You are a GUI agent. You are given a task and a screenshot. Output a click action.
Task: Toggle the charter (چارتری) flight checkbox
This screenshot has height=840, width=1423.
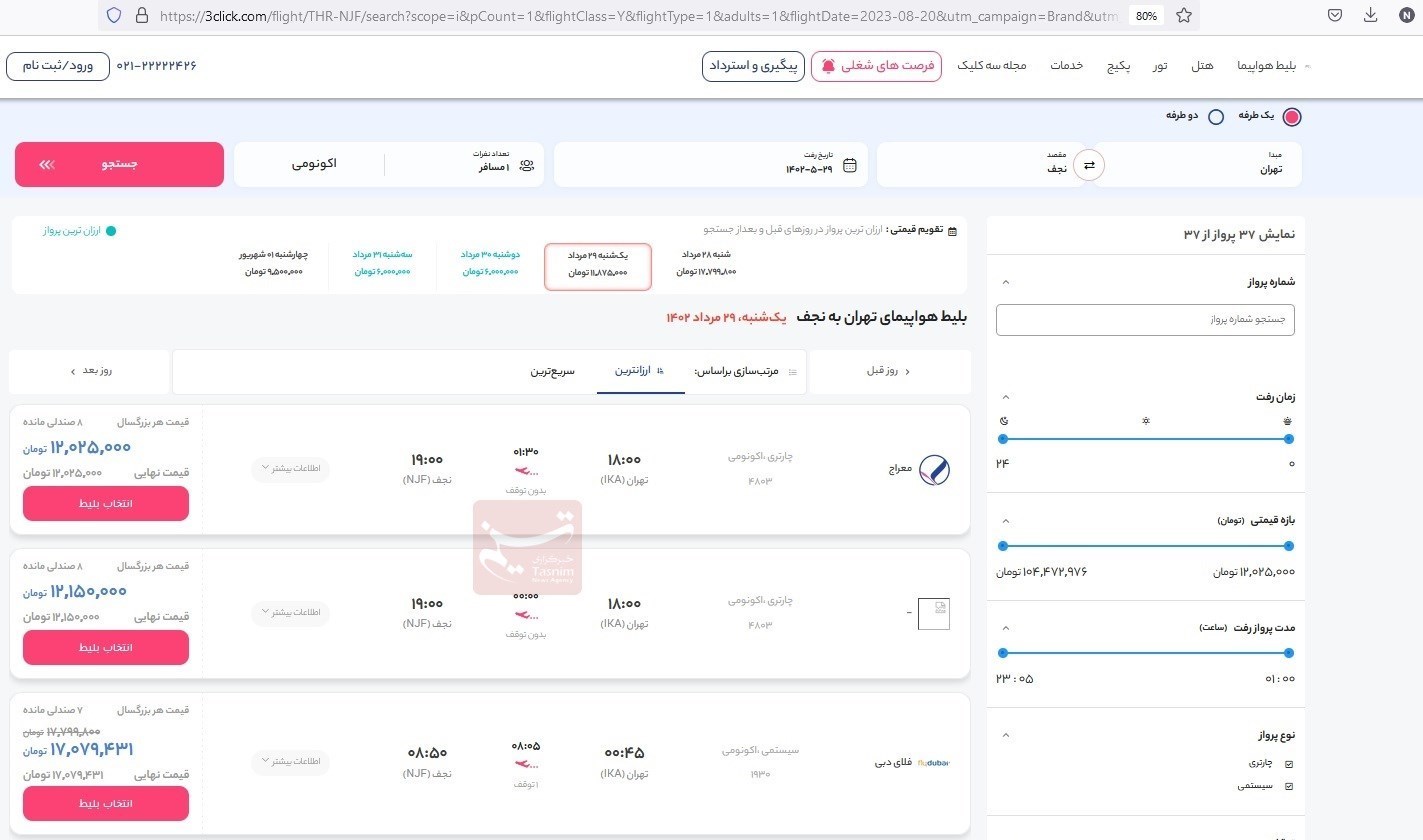1288,763
